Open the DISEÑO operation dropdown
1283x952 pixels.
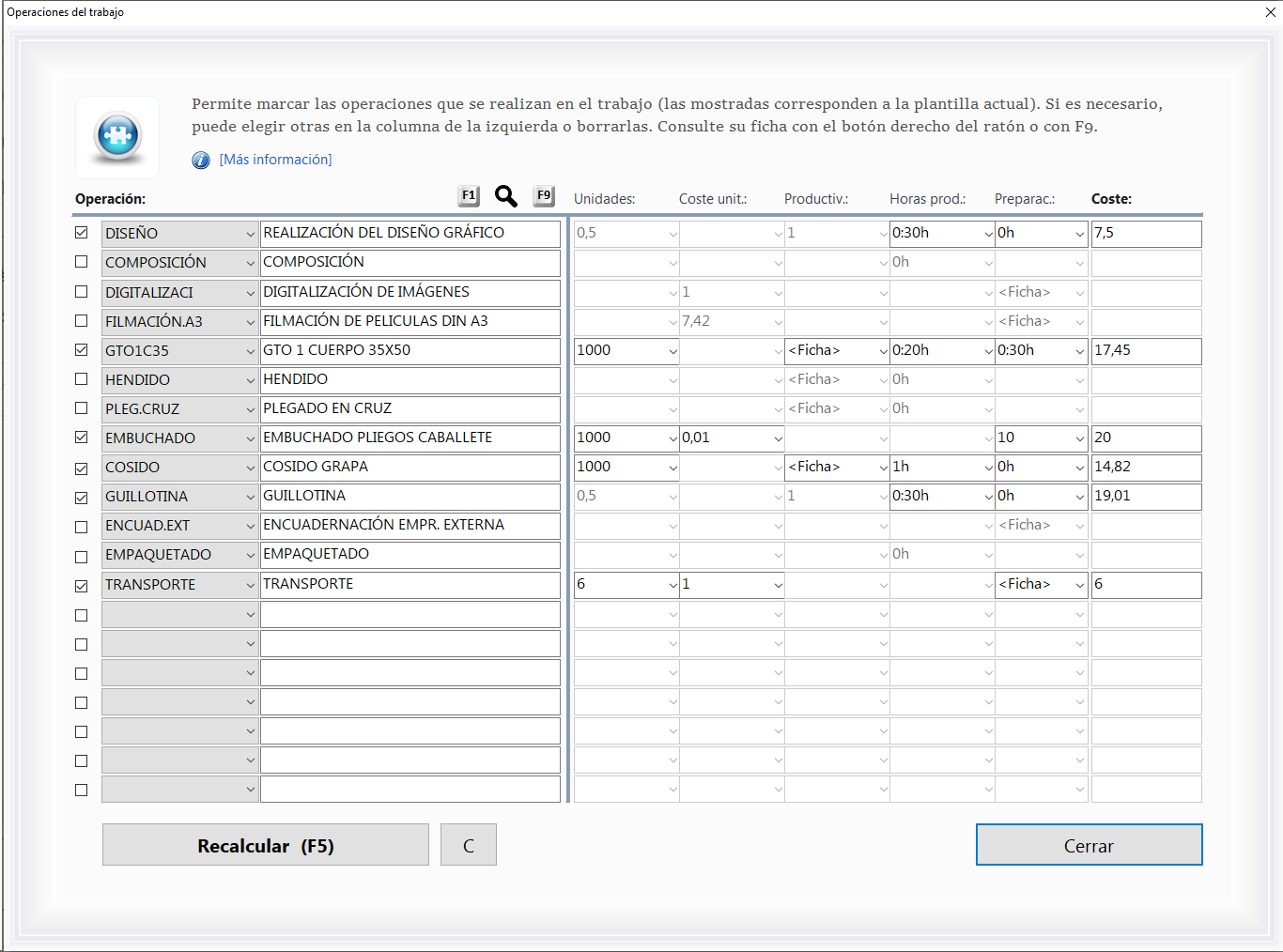pyautogui.click(x=250, y=234)
